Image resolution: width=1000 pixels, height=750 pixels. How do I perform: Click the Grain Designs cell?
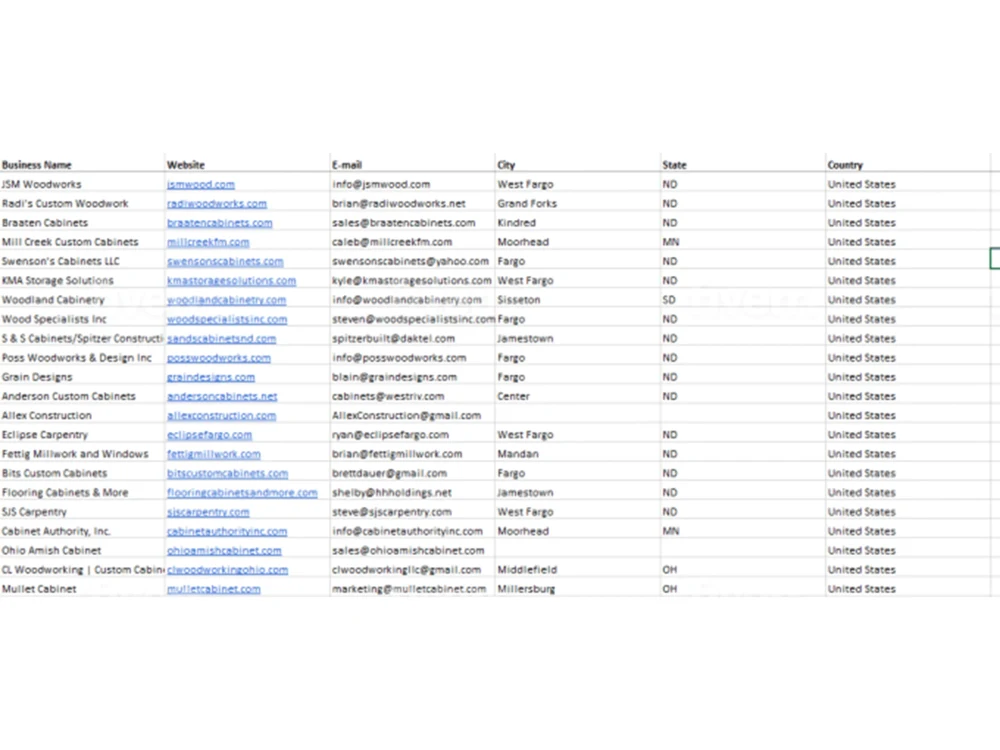[82, 377]
